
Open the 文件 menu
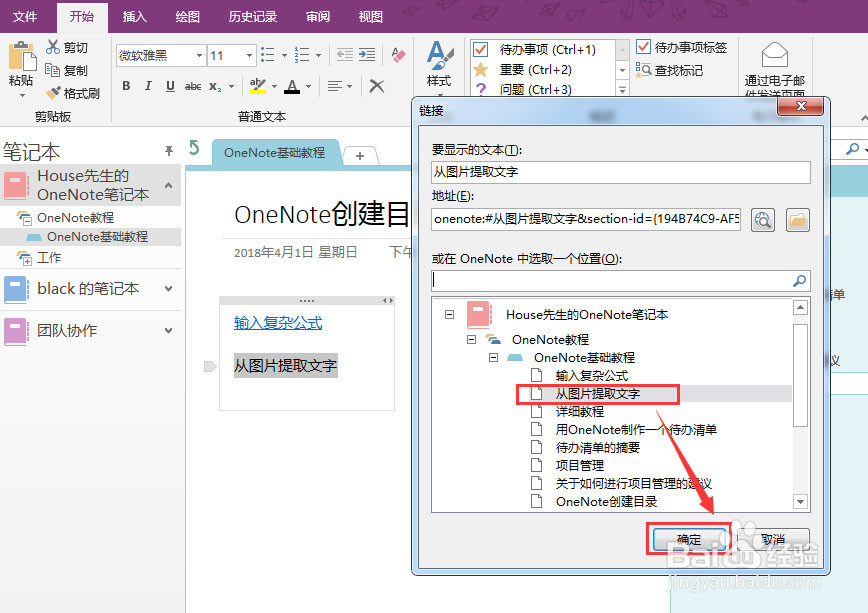tap(25, 17)
